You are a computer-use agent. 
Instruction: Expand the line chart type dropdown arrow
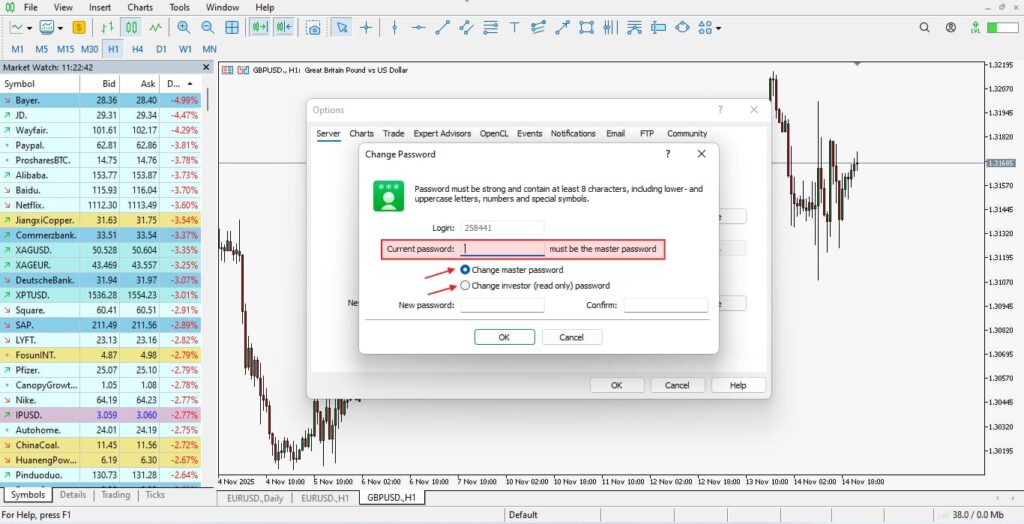pyautogui.click(x=29, y=28)
